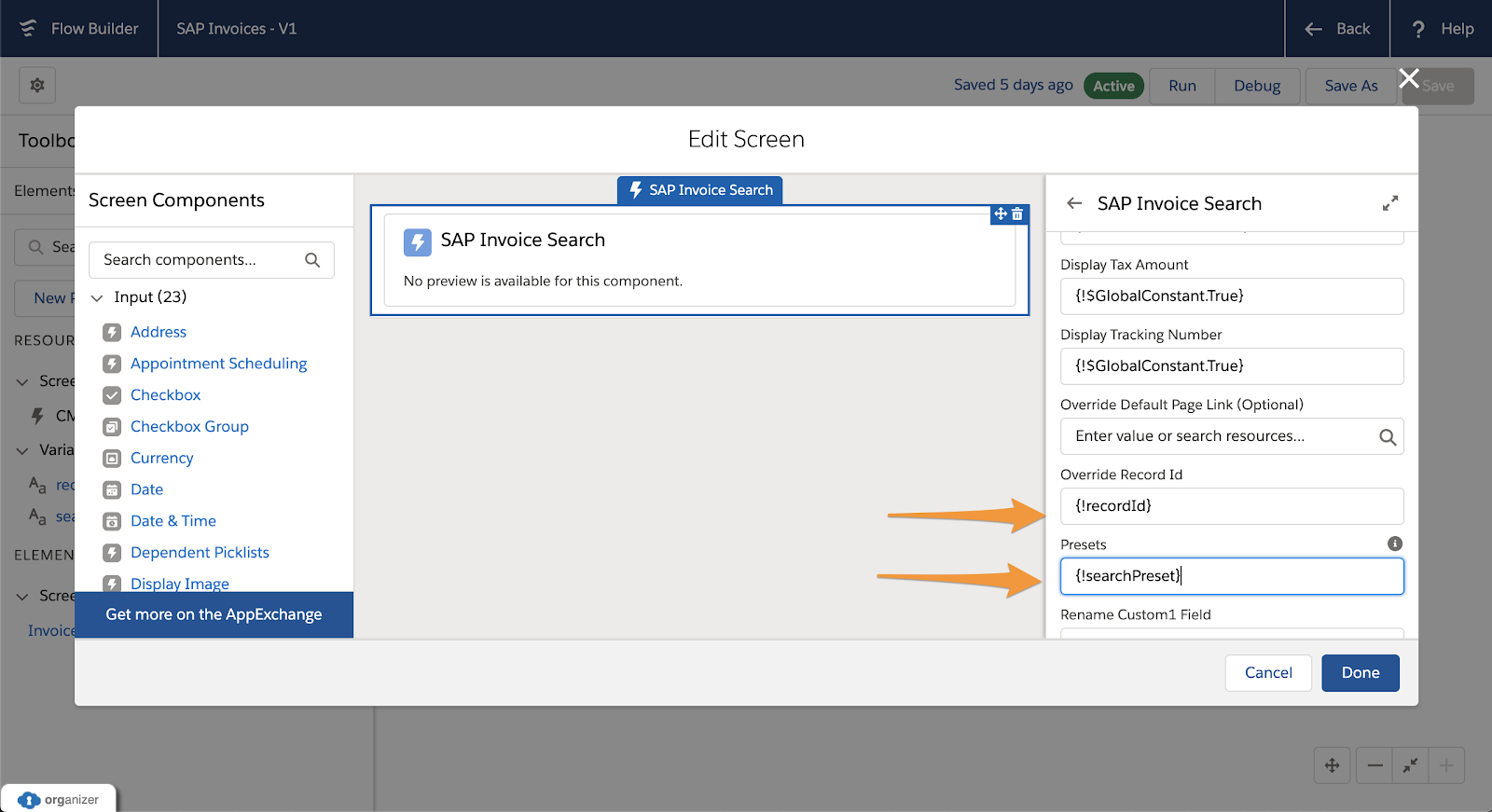Go back from SAP Invoice Search properties
Screen dimensions: 1492x812
point(1074,203)
